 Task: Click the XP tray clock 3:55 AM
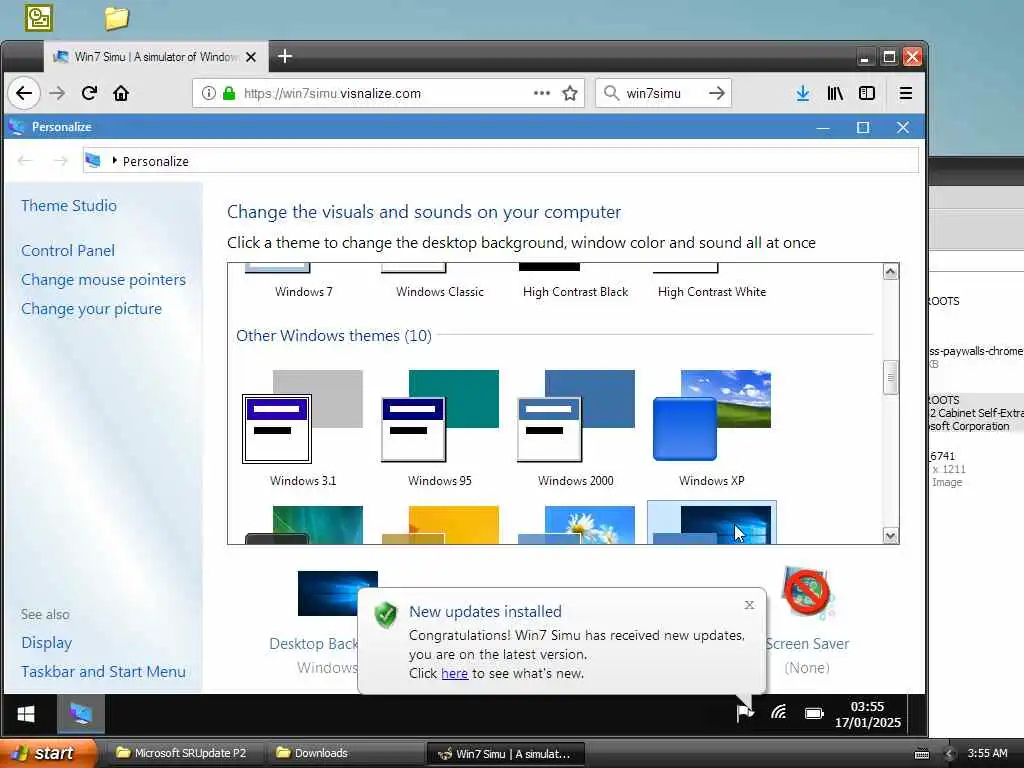[x=987, y=753]
